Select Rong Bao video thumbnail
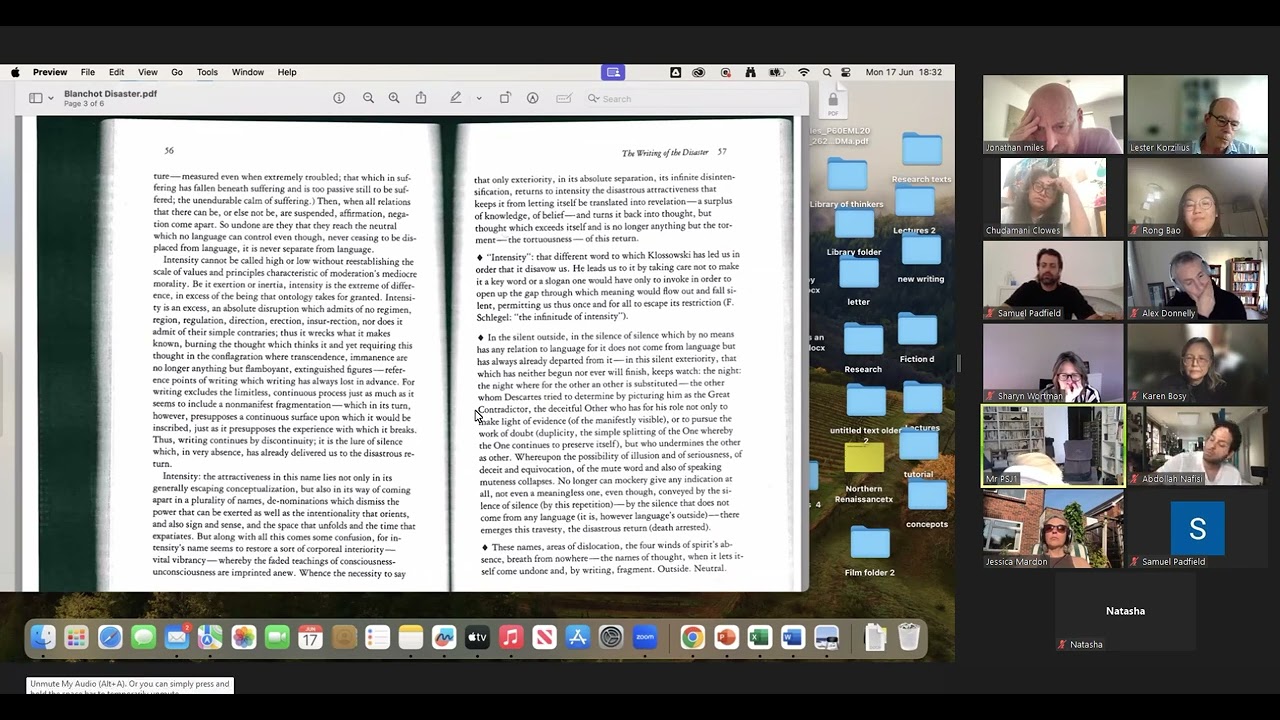The height and width of the screenshot is (720, 1280). click(x=1197, y=198)
